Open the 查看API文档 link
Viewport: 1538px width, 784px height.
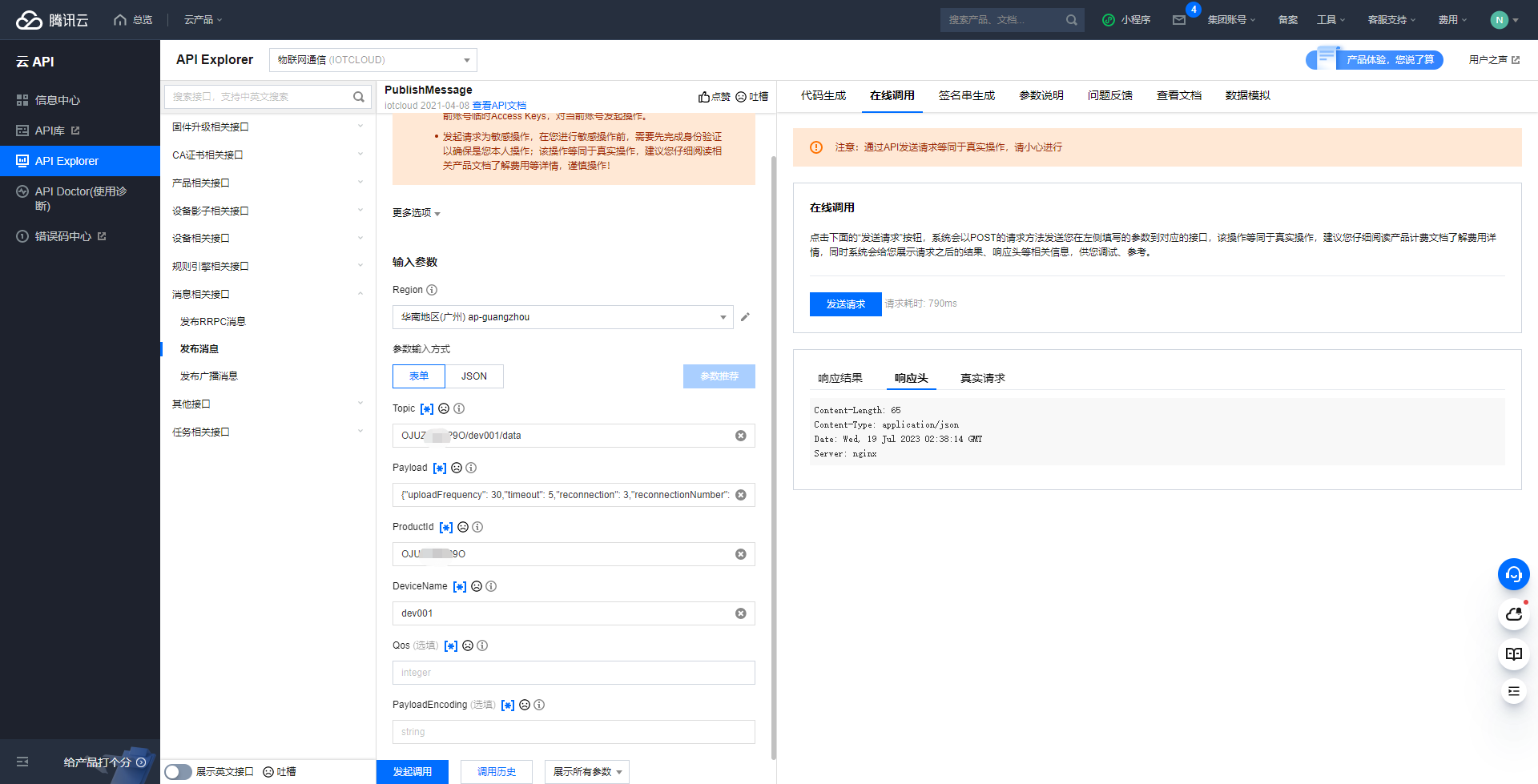pos(499,106)
